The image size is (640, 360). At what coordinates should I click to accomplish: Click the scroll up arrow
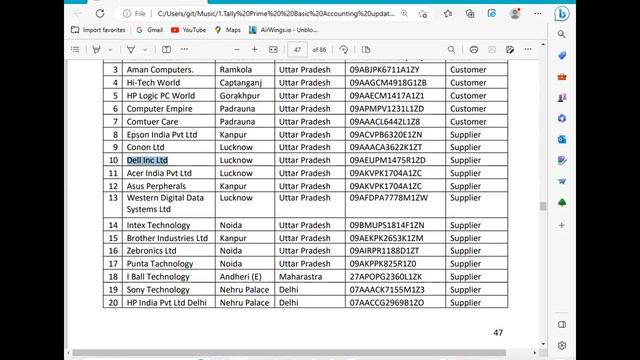543,44
